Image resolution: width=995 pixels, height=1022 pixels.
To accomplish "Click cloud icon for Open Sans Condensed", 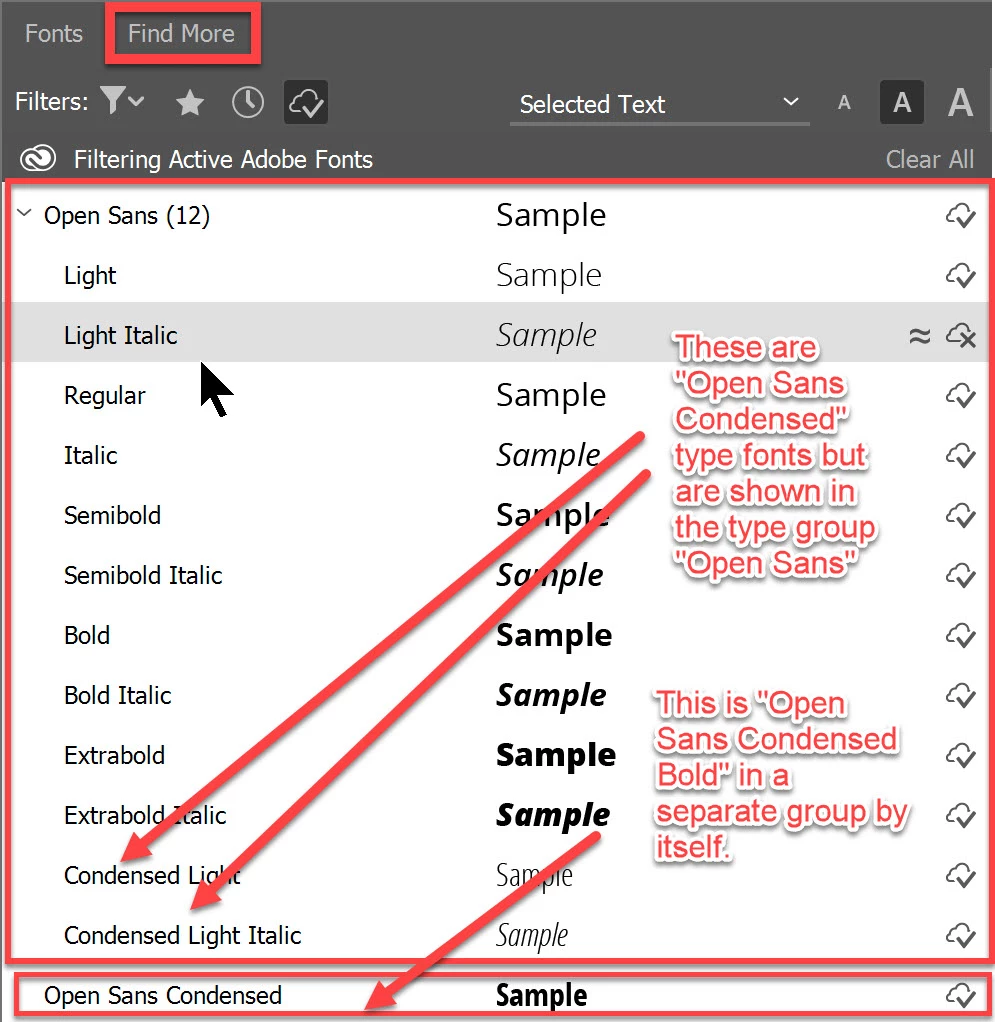I will pos(960,995).
